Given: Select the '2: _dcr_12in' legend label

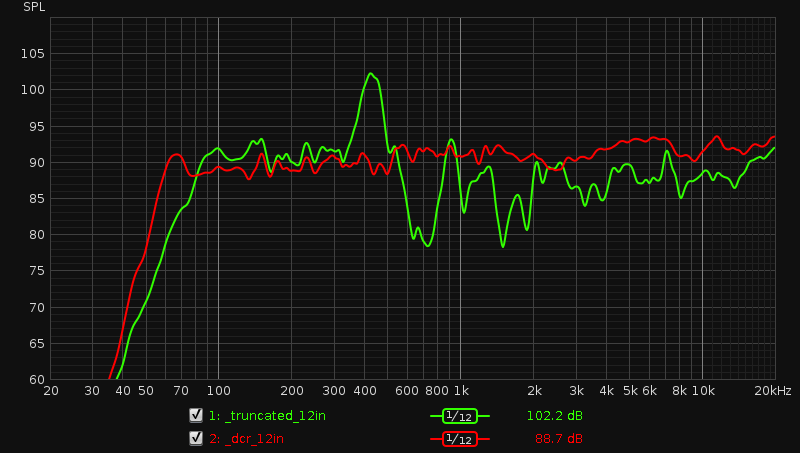Looking at the screenshot, I should tap(246, 439).
